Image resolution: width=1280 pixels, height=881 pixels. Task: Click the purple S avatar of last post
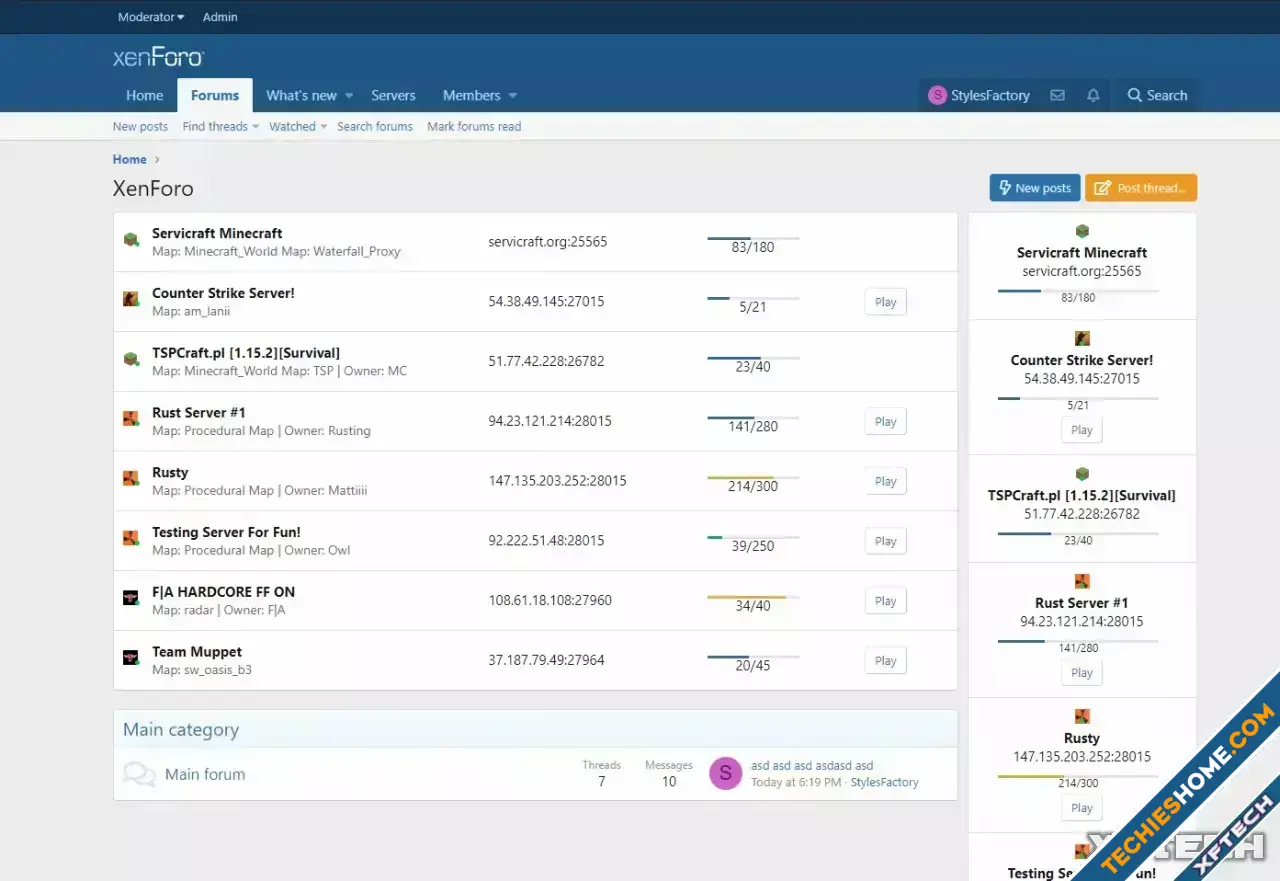725,773
